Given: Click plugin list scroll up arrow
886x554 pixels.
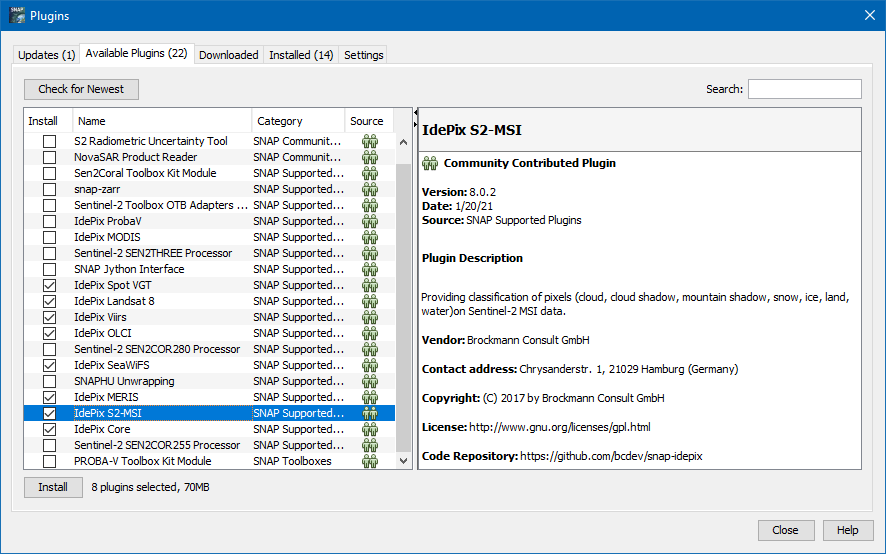Looking at the screenshot, I should click(x=403, y=142).
